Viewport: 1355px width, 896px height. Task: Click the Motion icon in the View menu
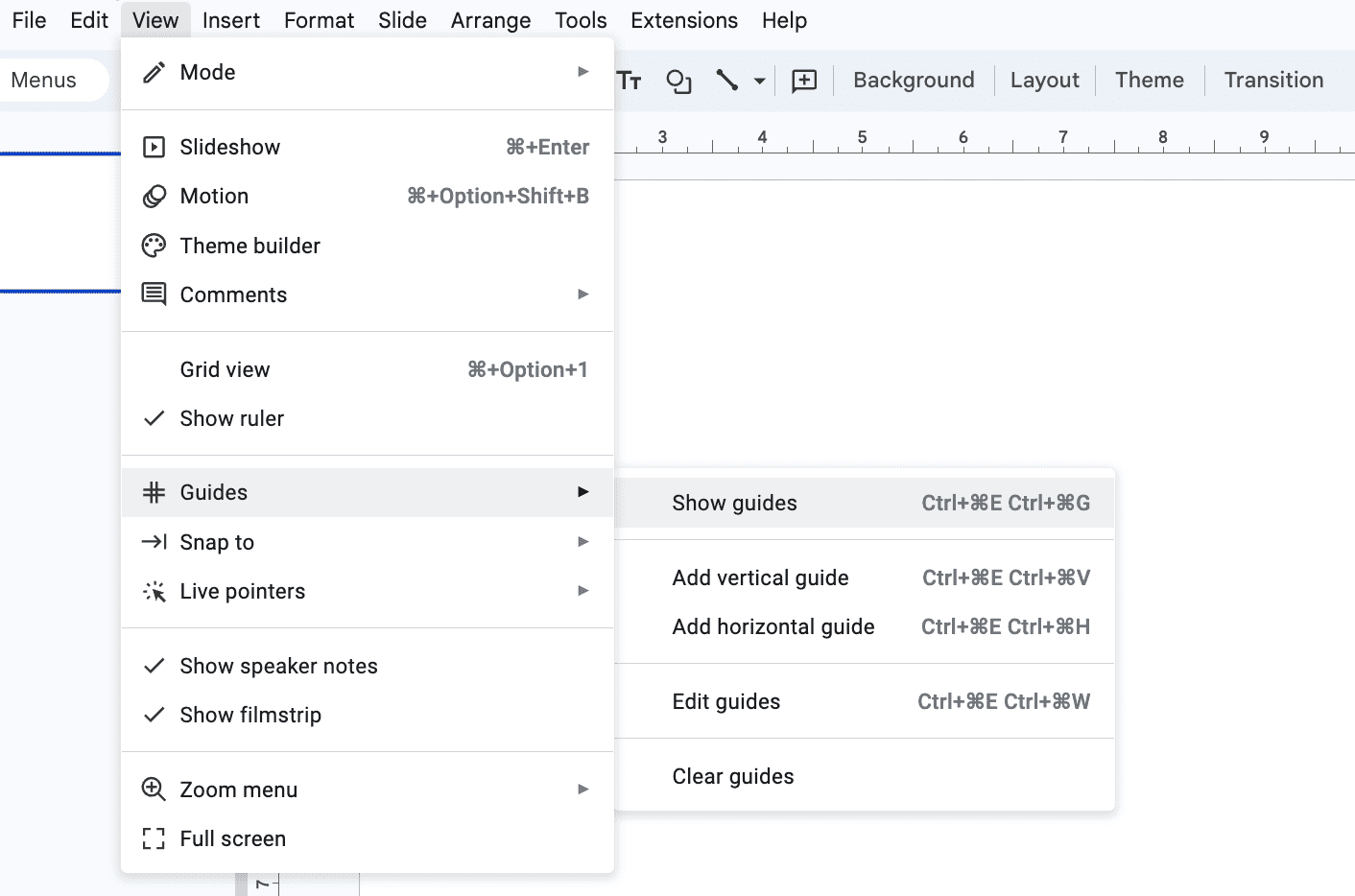(x=155, y=196)
